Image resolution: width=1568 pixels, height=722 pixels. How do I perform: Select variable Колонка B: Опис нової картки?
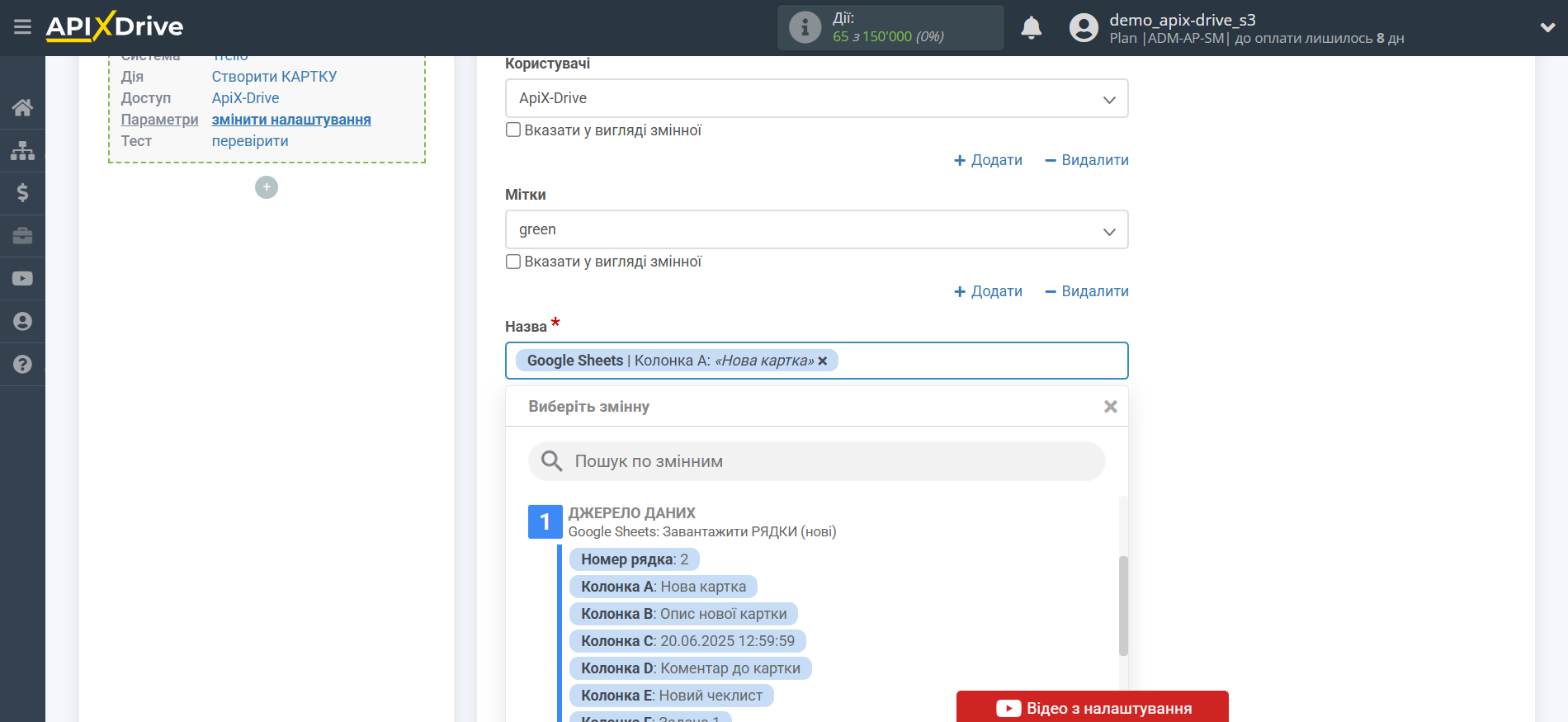pyautogui.click(x=683, y=614)
